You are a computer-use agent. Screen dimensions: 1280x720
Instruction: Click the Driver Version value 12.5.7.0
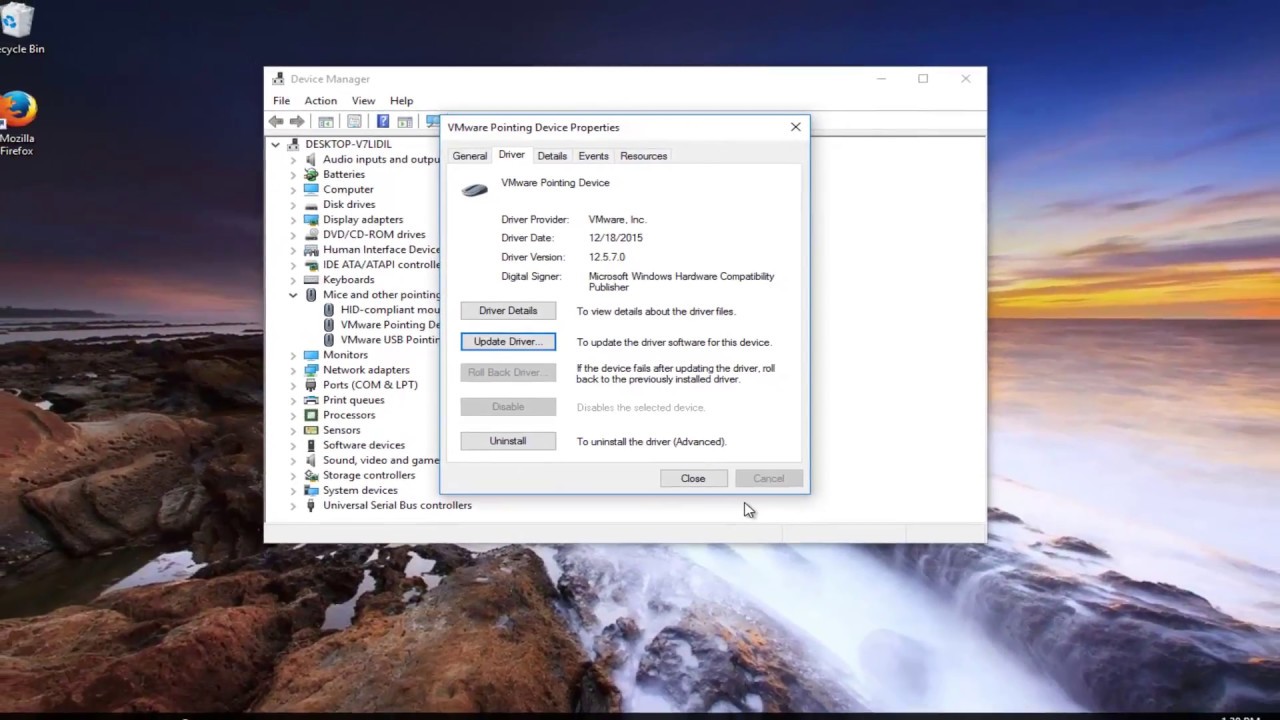(x=607, y=257)
